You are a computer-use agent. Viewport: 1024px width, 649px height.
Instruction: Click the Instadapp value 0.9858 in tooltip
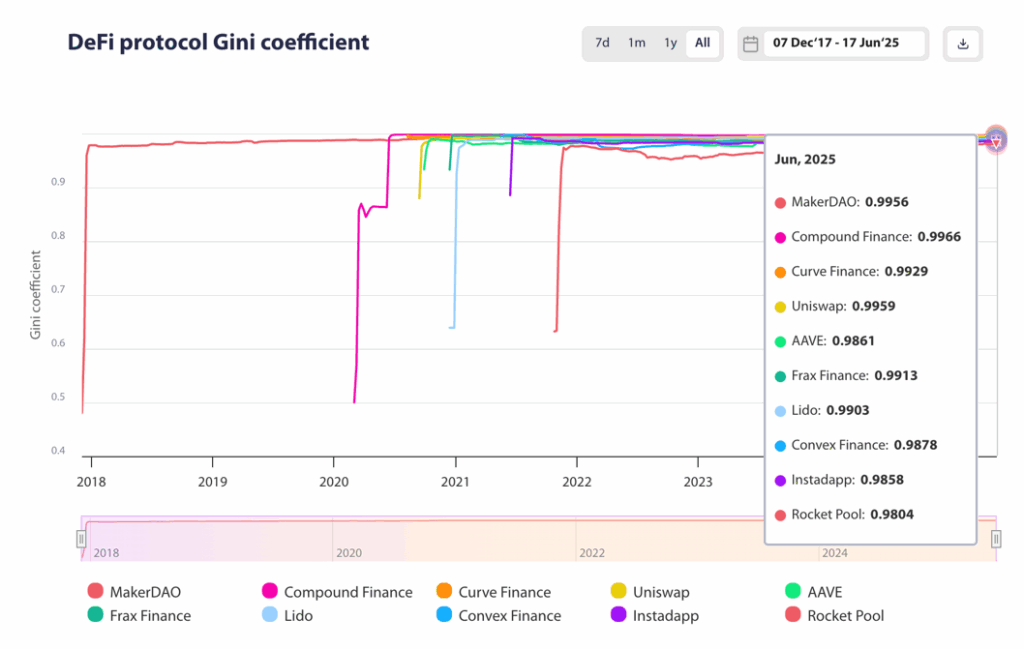pos(882,479)
